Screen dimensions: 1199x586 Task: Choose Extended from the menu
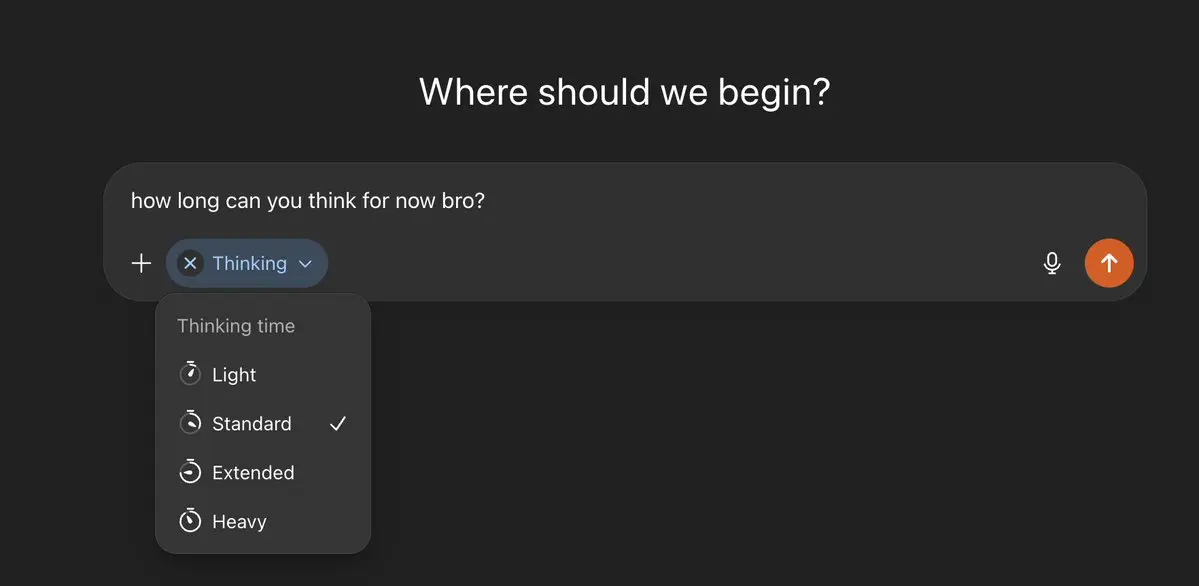point(263,473)
